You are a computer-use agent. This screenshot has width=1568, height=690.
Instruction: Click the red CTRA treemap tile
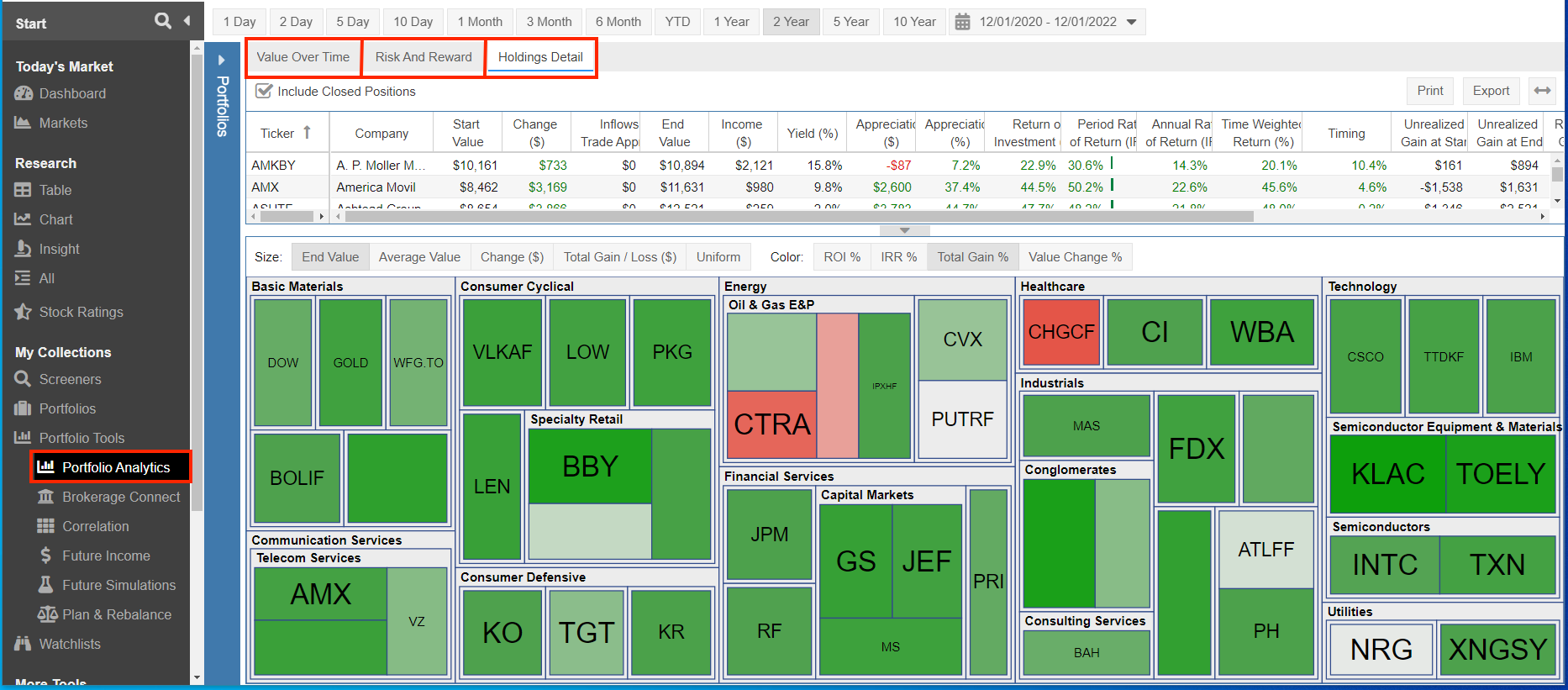click(772, 424)
